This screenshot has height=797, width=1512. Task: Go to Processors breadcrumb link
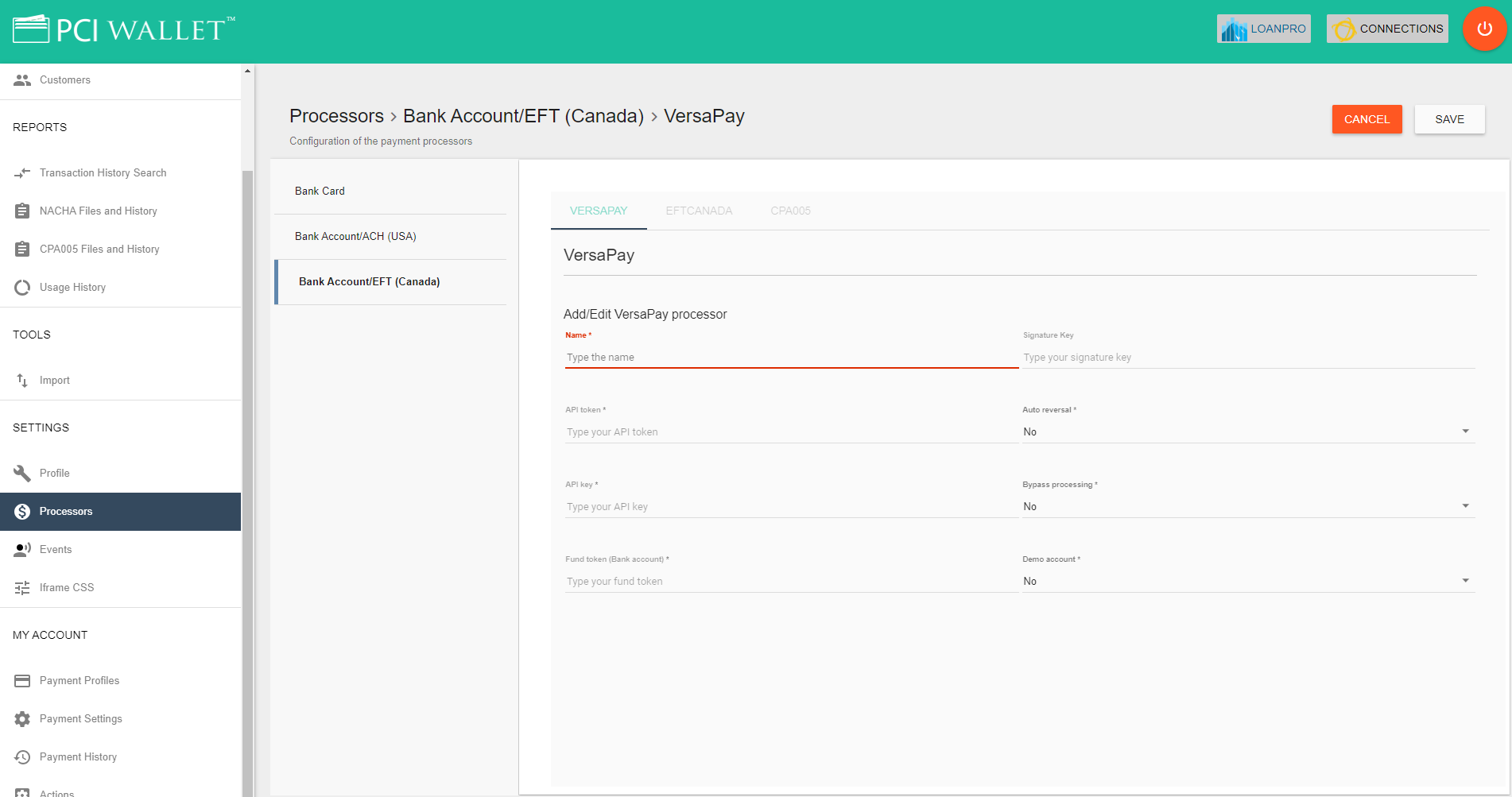336,116
